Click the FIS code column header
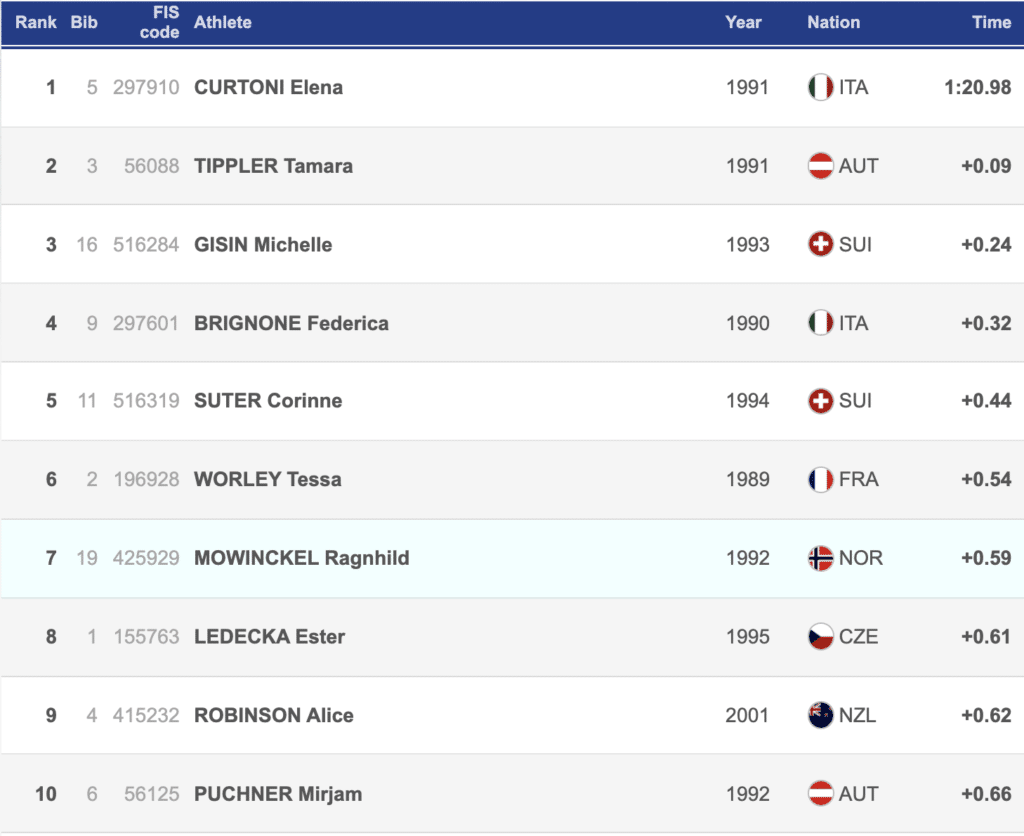Image resolution: width=1024 pixels, height=836 pixels. coord(160,22)
